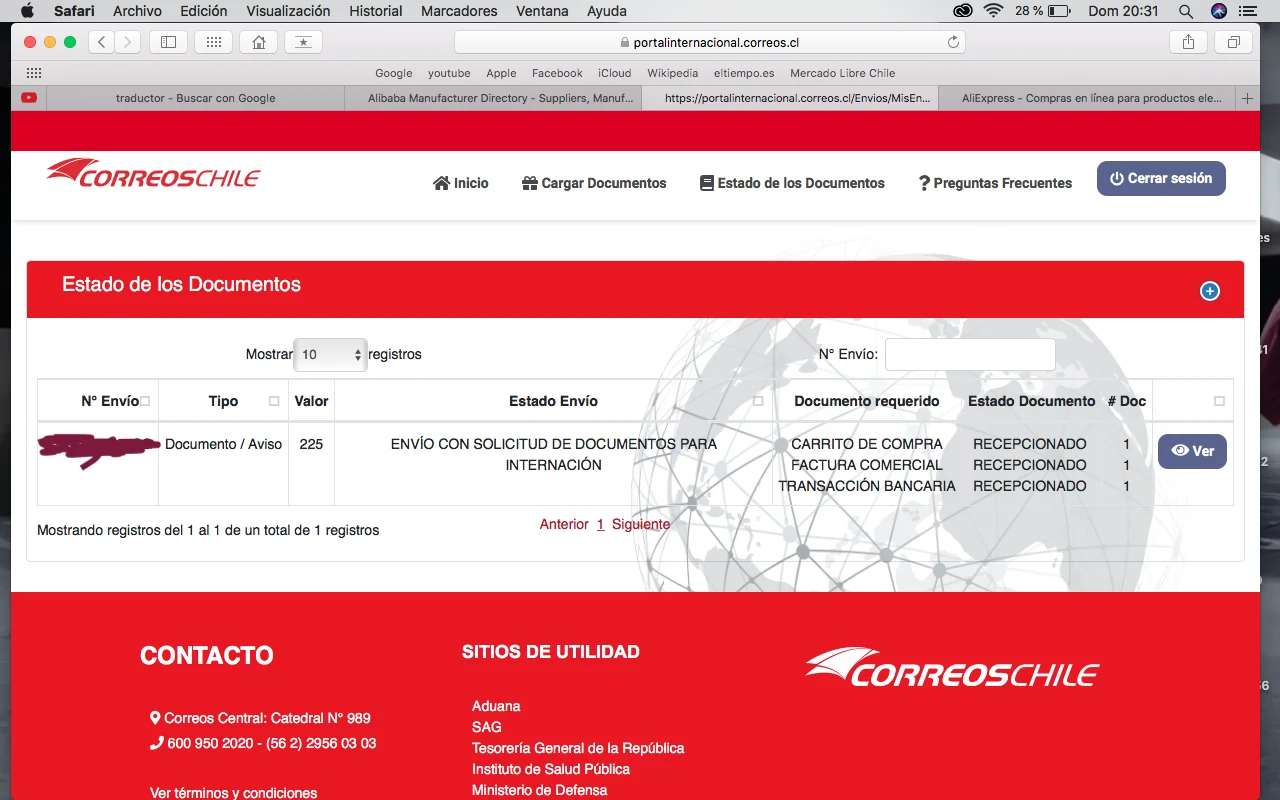1280x800 pixels.
Task: Go back to the previous page
Action: [x=102, y=42]
